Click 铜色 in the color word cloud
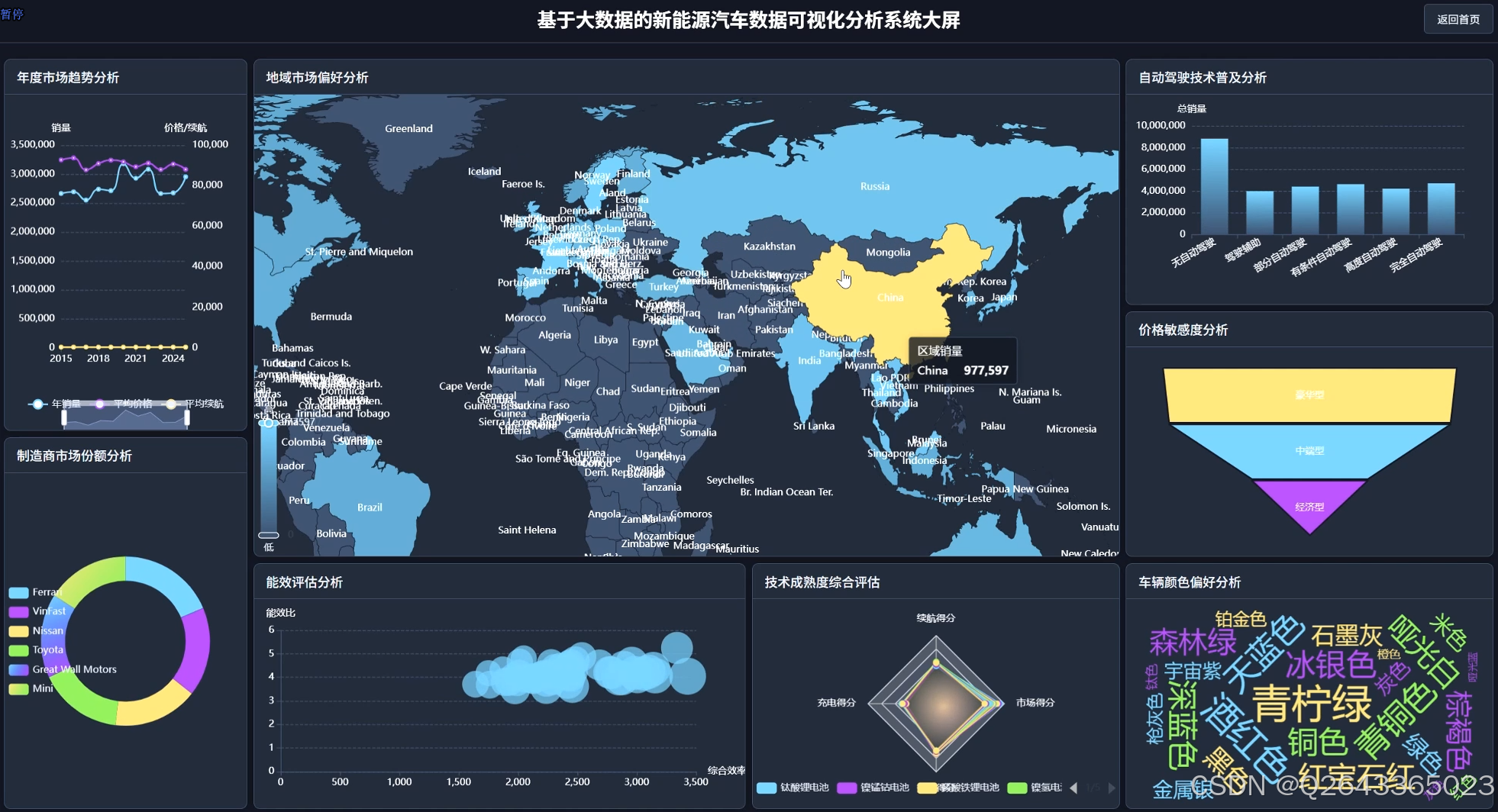The image size is (1498, 812). pos(1318,742)
